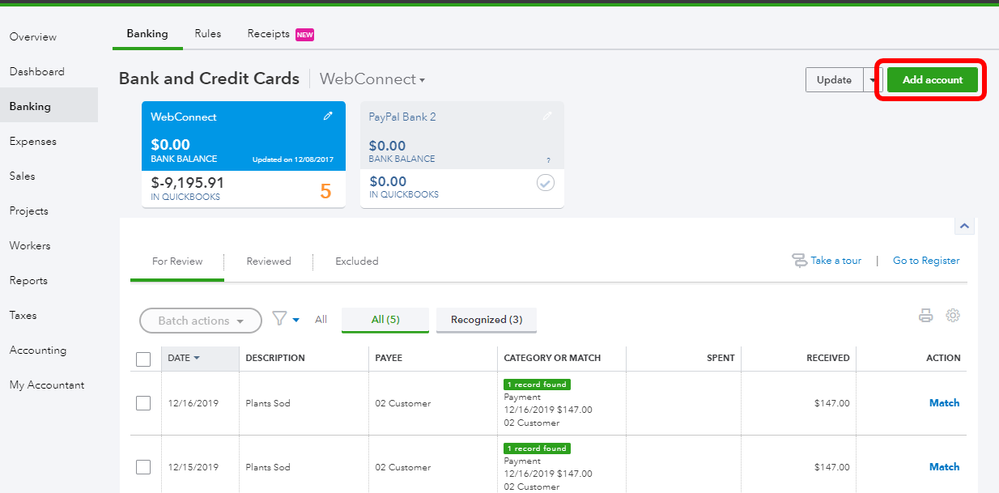This screenshot has width=999, height=493.
Task: Open Overview in the sidebar
Action: tap(33, 37)
